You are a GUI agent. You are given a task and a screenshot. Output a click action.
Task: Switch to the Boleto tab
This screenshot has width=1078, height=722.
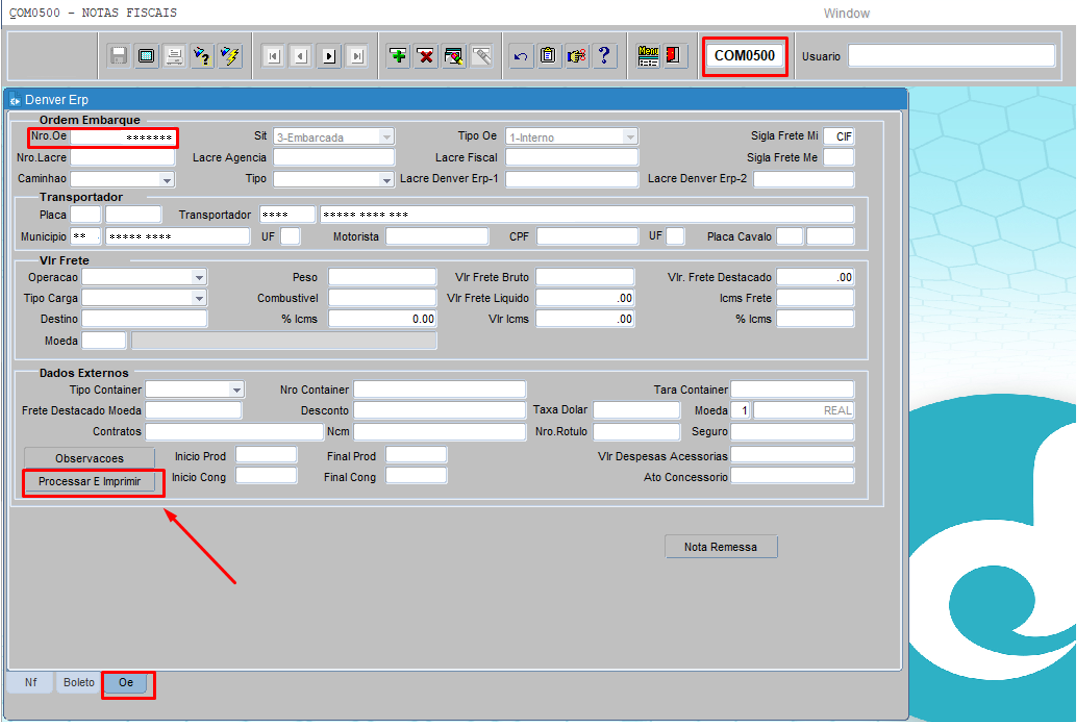tap(79, 683)
